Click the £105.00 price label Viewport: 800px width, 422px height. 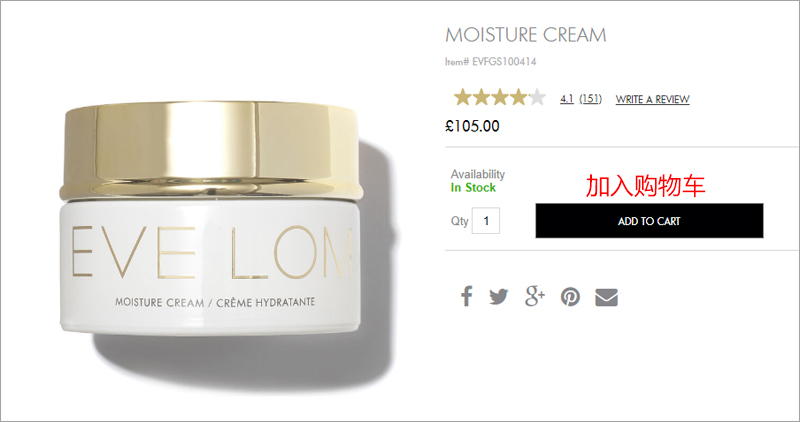coord(472,126)
